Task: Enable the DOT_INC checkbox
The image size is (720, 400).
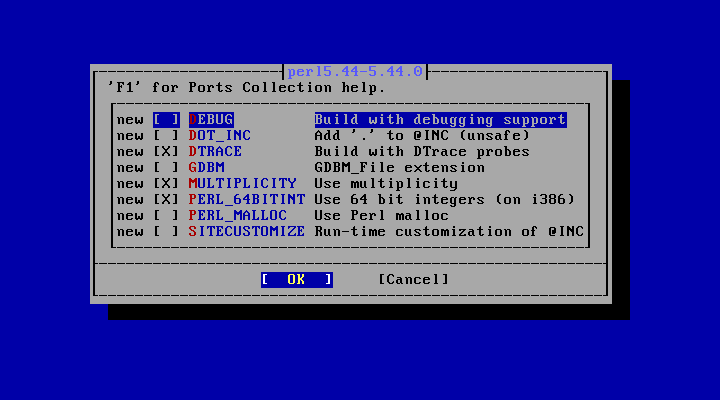Action: click(x=166, y=136)
